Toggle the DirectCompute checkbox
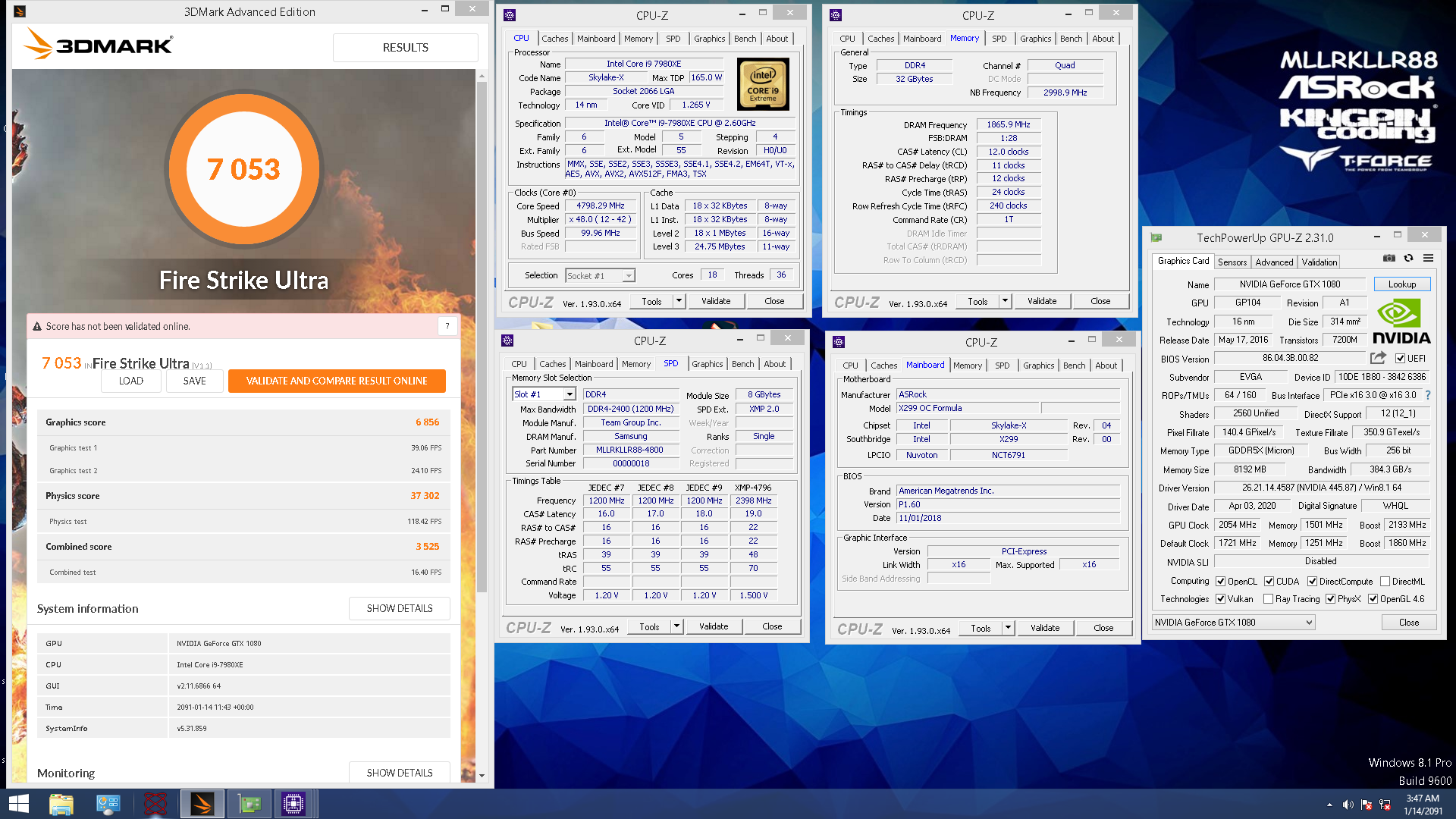Screen dimensions: 1456x819 click(x=1312, y=582)
